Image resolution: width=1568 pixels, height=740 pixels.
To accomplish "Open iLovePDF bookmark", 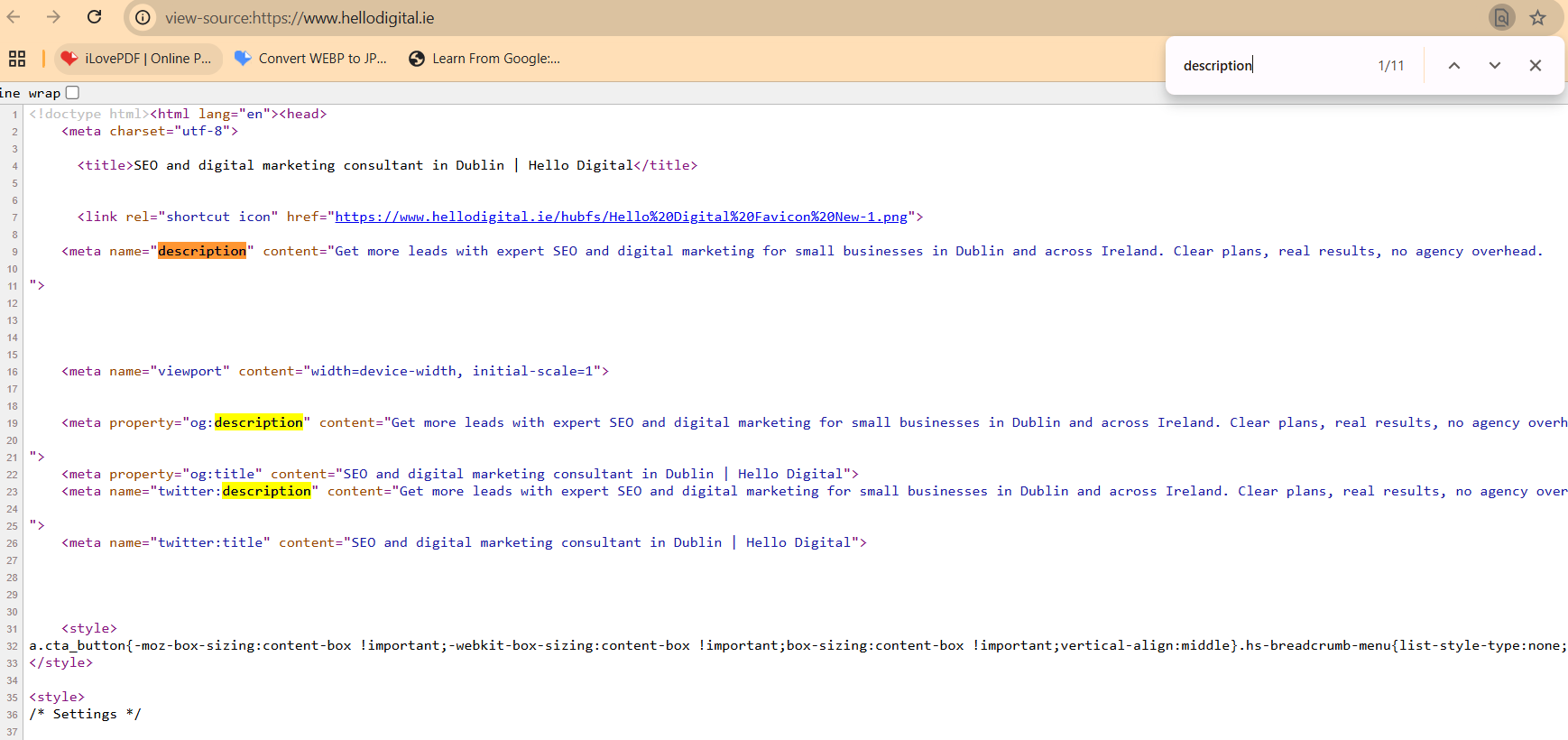I will [137, 59].
